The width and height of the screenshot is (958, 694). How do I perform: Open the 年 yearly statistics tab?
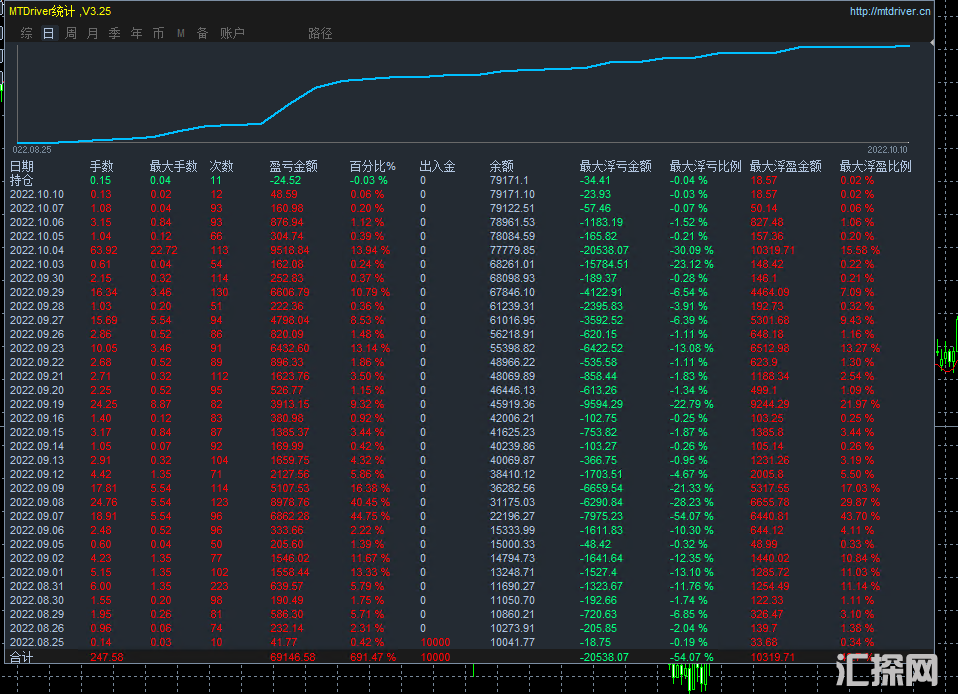click(136, 33)
